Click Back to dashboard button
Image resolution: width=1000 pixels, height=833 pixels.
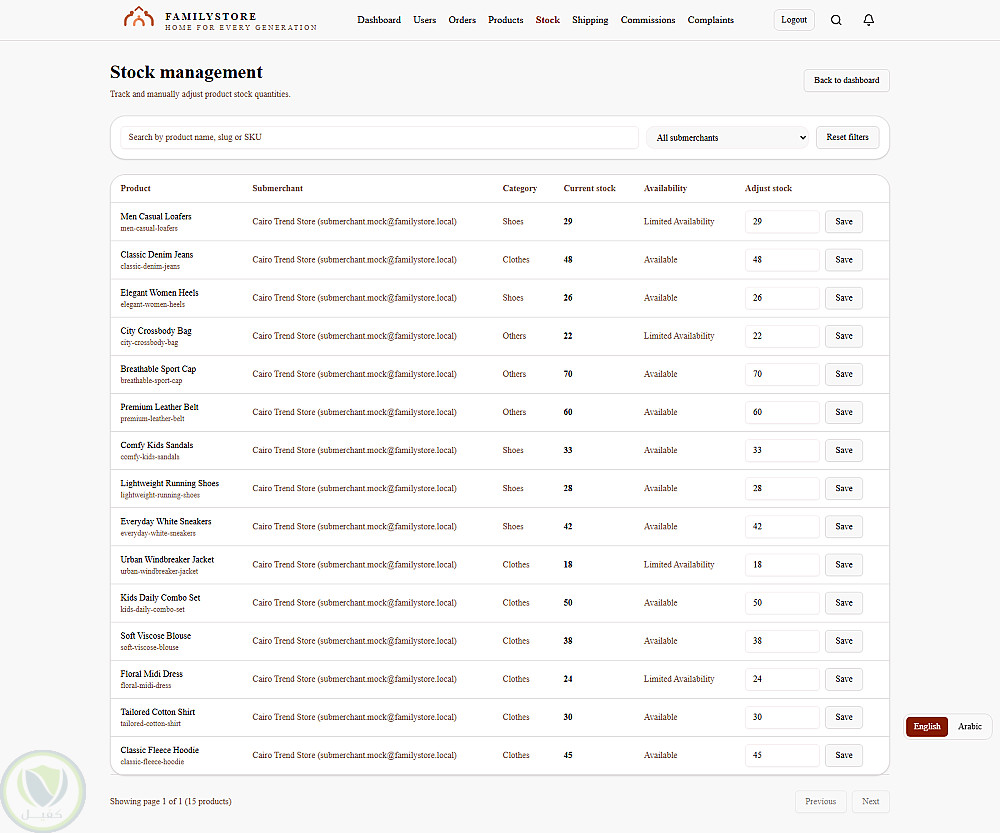pos(846,80)
